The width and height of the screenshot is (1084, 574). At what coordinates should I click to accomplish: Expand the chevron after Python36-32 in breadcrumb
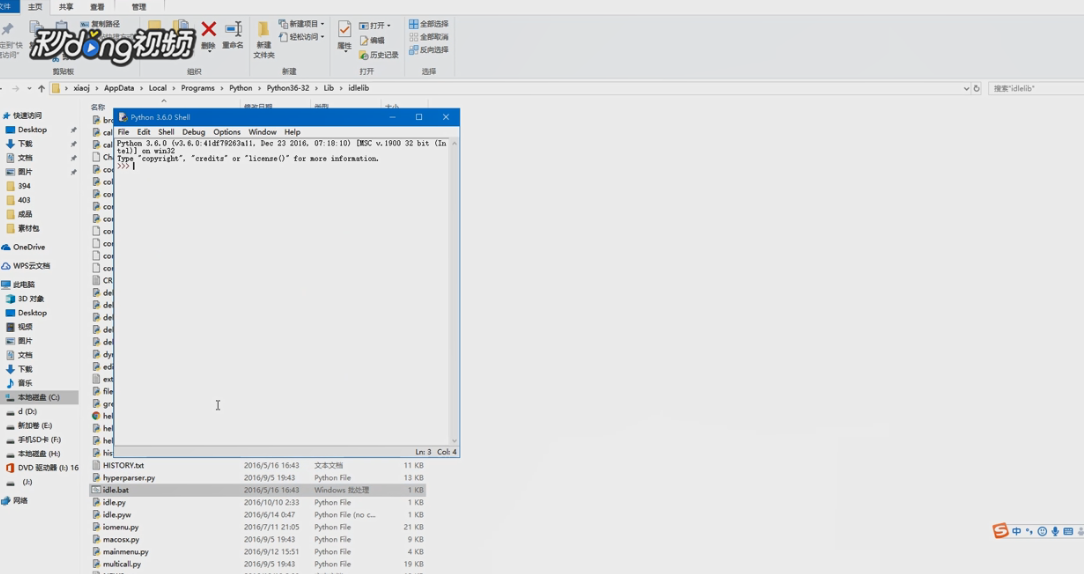click(x=317, y=89)
